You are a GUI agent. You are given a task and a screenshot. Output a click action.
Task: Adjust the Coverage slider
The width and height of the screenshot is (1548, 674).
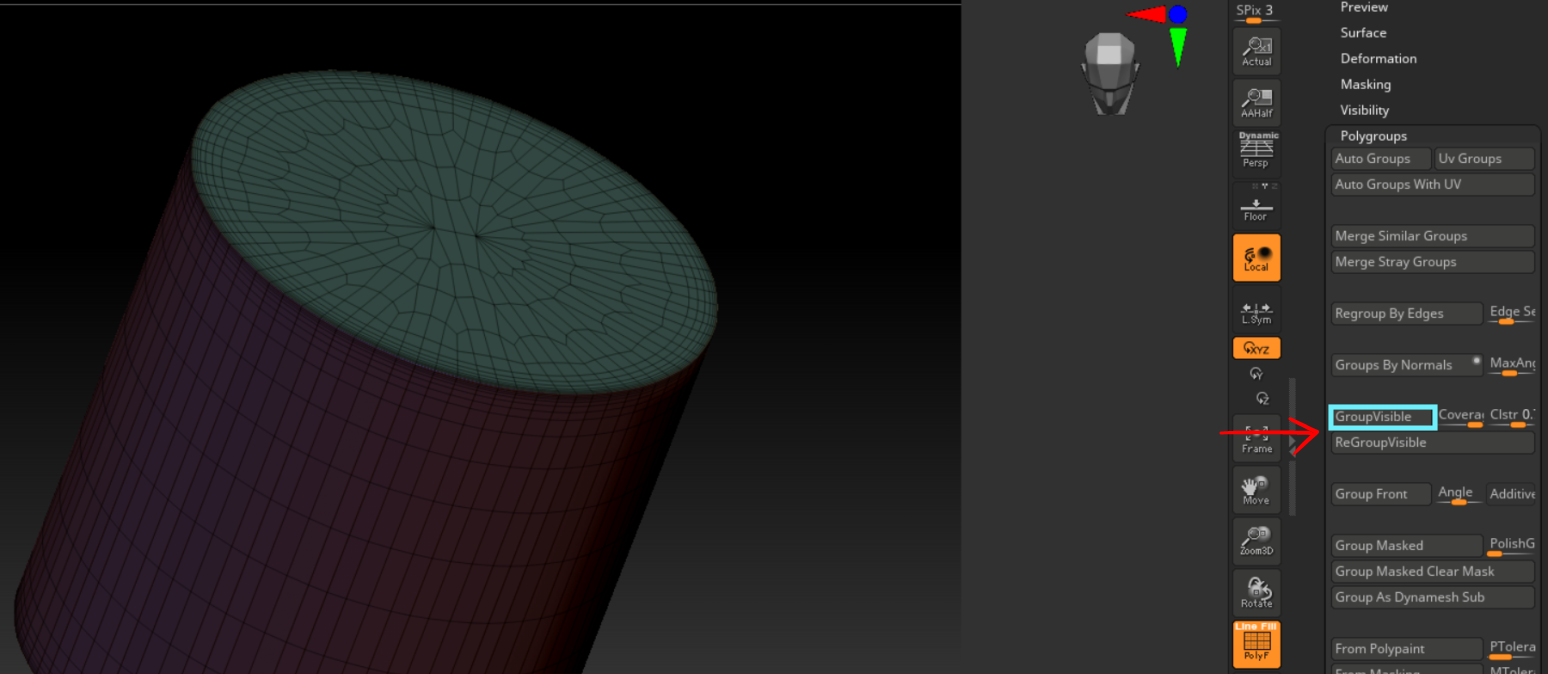pyautogui.click(x=1461, y=417)
